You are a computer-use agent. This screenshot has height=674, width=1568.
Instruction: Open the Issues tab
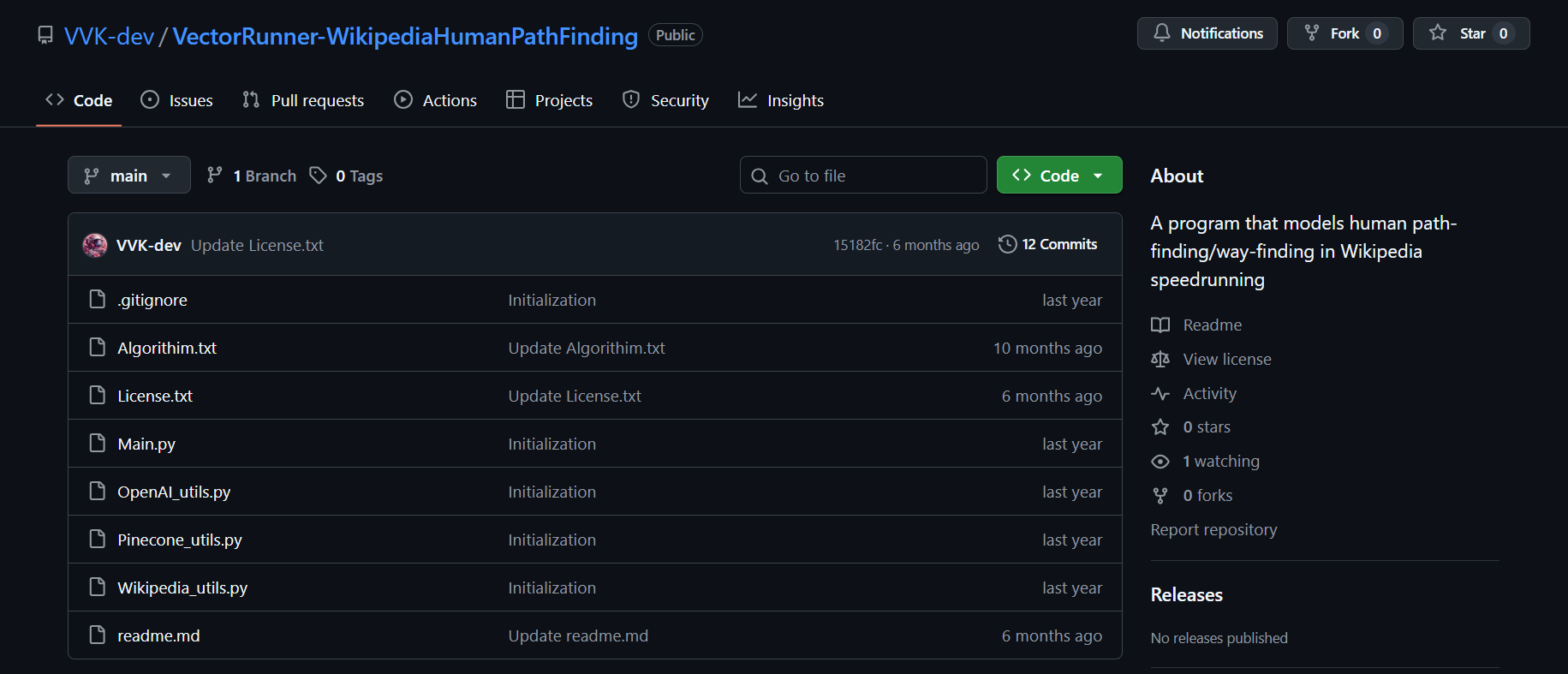177,100
